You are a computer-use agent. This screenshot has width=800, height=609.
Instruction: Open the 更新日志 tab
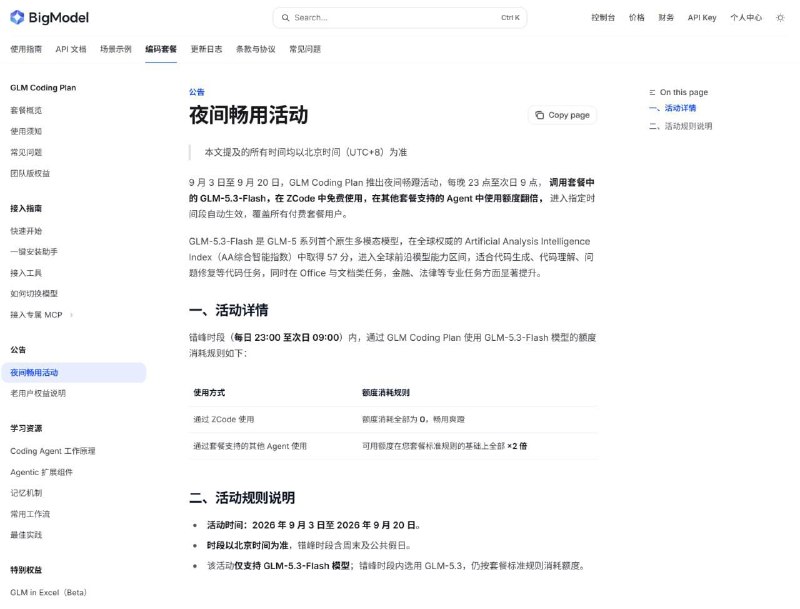[x=206, y=49]
